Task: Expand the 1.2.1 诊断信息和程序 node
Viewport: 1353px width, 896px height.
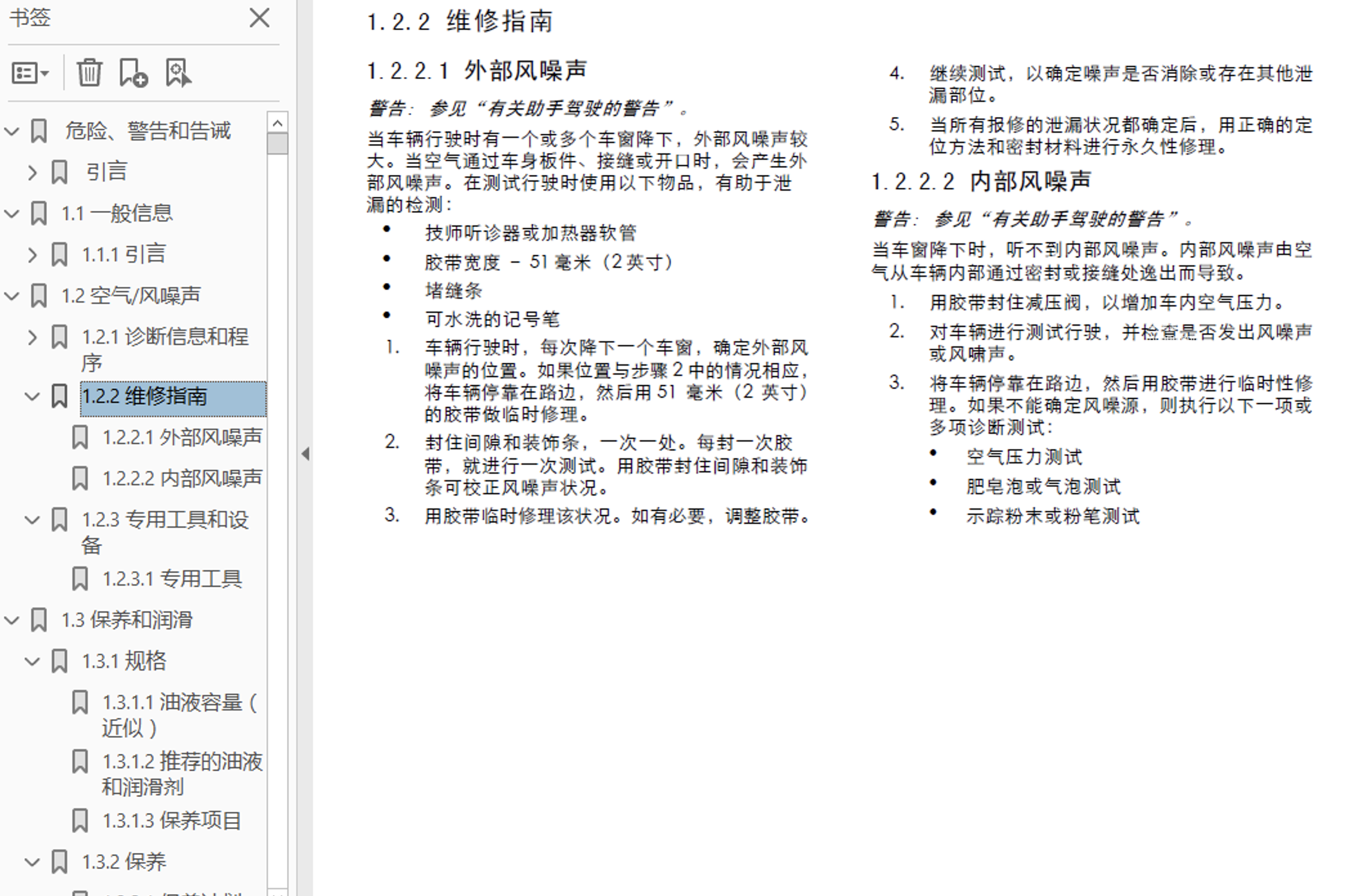Action: click(32, 337)
